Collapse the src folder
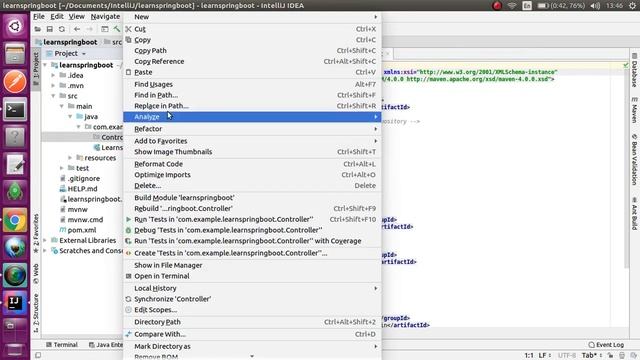 53,96
